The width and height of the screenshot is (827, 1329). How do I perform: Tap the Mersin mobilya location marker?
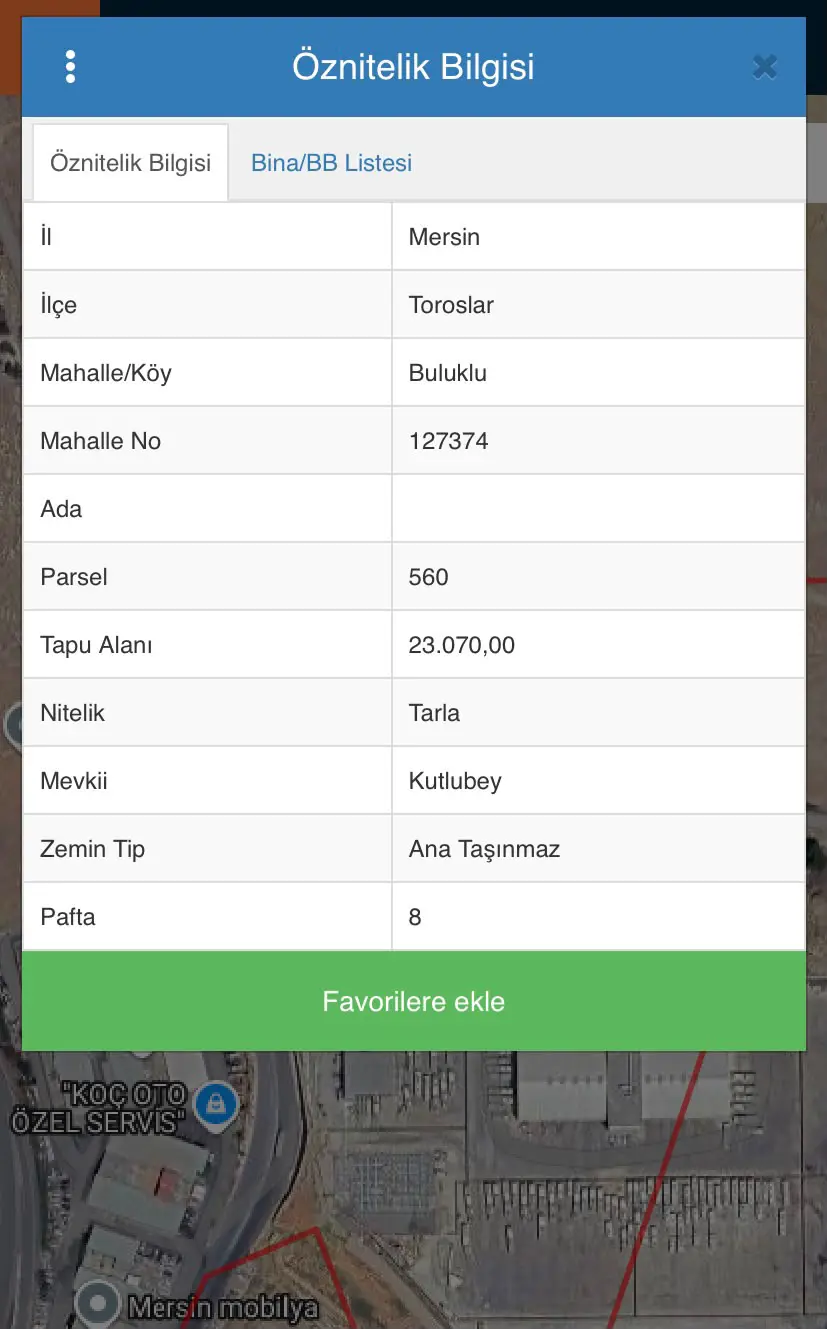coord(98,1301)
